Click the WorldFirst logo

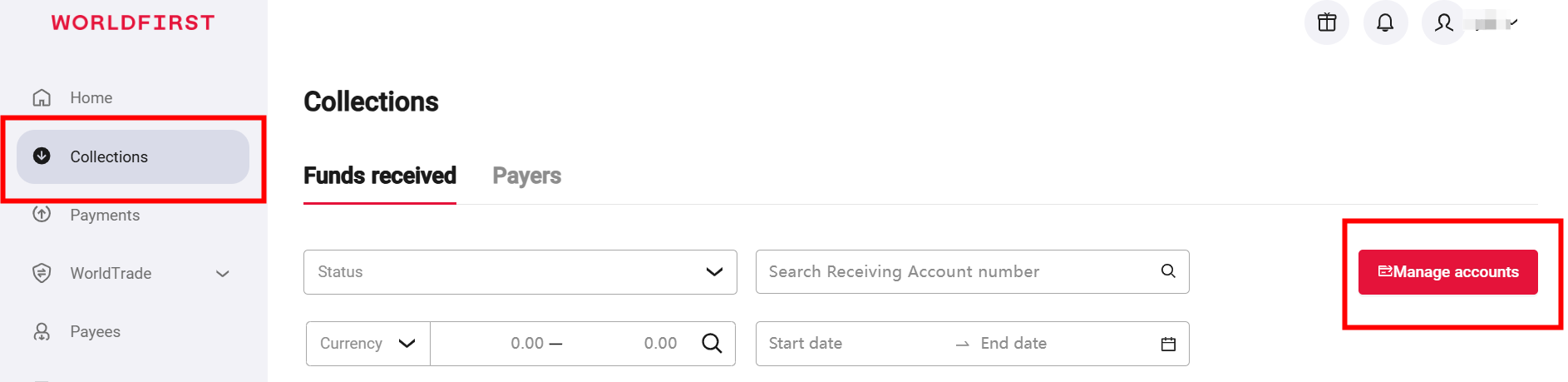click(133, 22)
